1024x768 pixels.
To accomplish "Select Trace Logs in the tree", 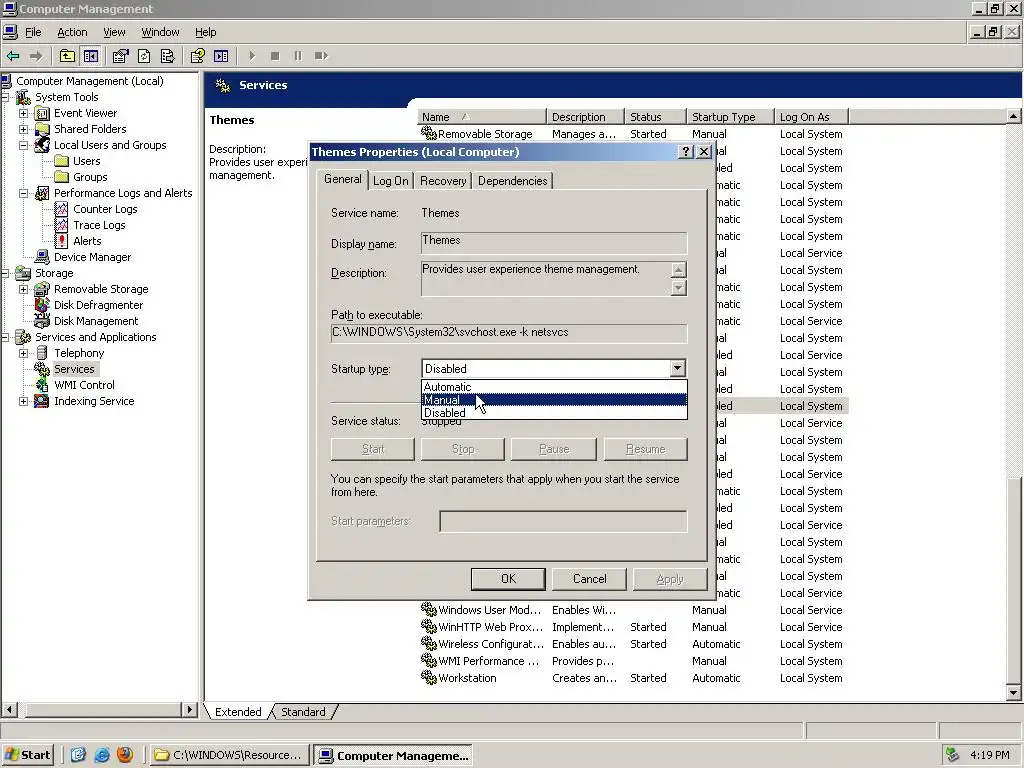I will click(x=99, y=225).
